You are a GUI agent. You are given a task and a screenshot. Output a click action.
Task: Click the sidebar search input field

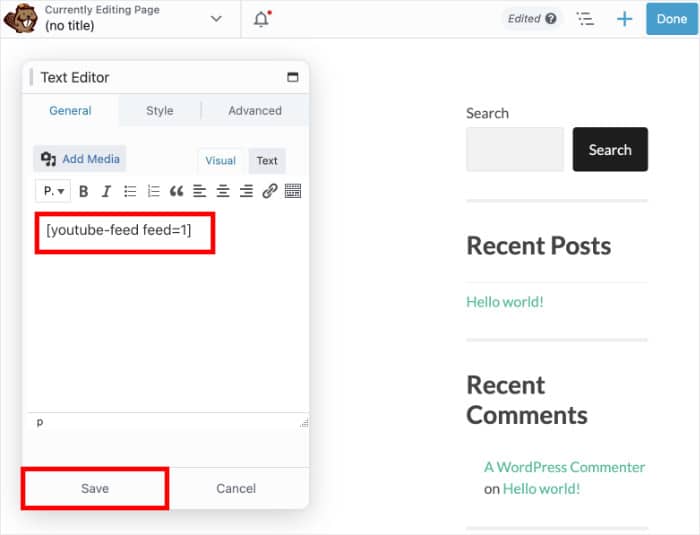(515, 149)
